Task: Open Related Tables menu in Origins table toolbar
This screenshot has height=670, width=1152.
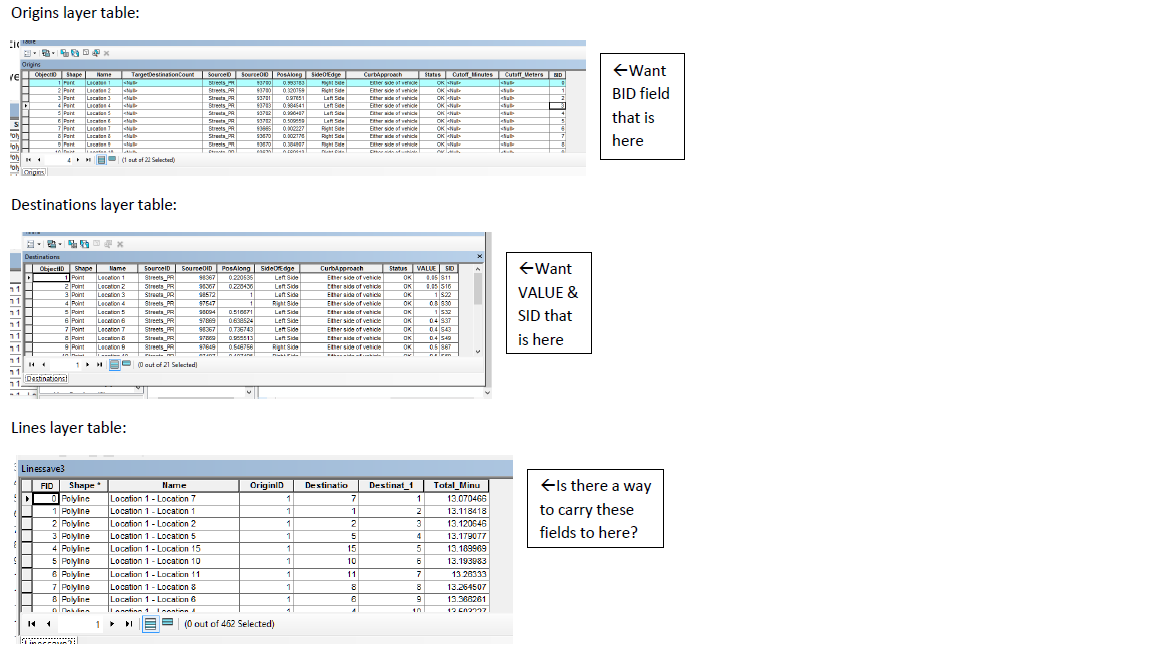Action: coord(47,53)
